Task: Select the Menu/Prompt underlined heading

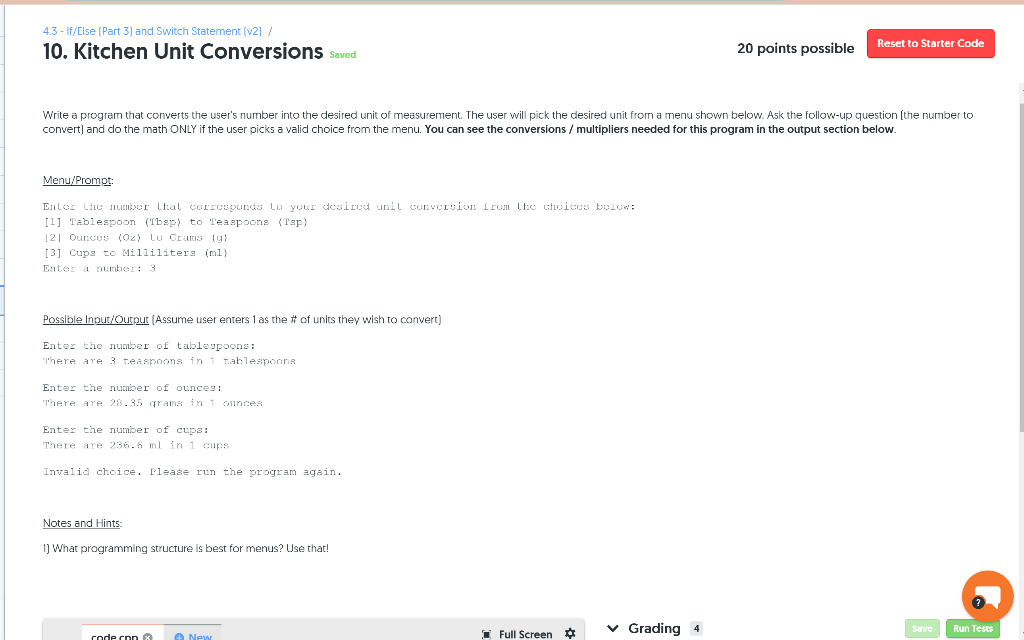Action: (x=77, y=180)
